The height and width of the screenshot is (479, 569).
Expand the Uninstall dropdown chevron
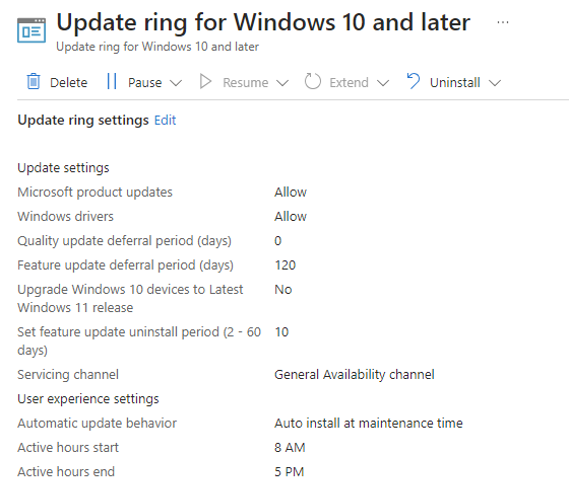(x=495, y=83)
